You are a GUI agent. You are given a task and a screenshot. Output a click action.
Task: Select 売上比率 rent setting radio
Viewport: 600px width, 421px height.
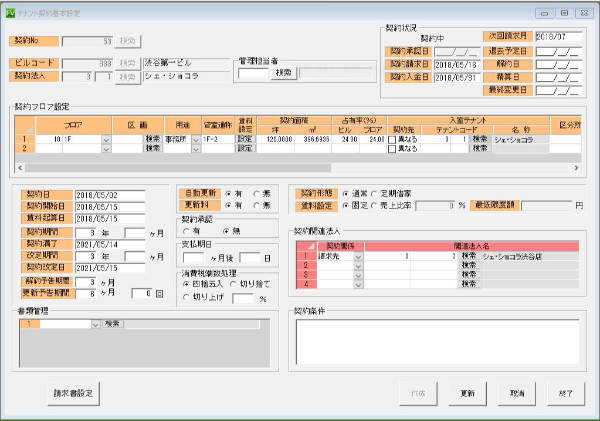(x=374, y=206)
